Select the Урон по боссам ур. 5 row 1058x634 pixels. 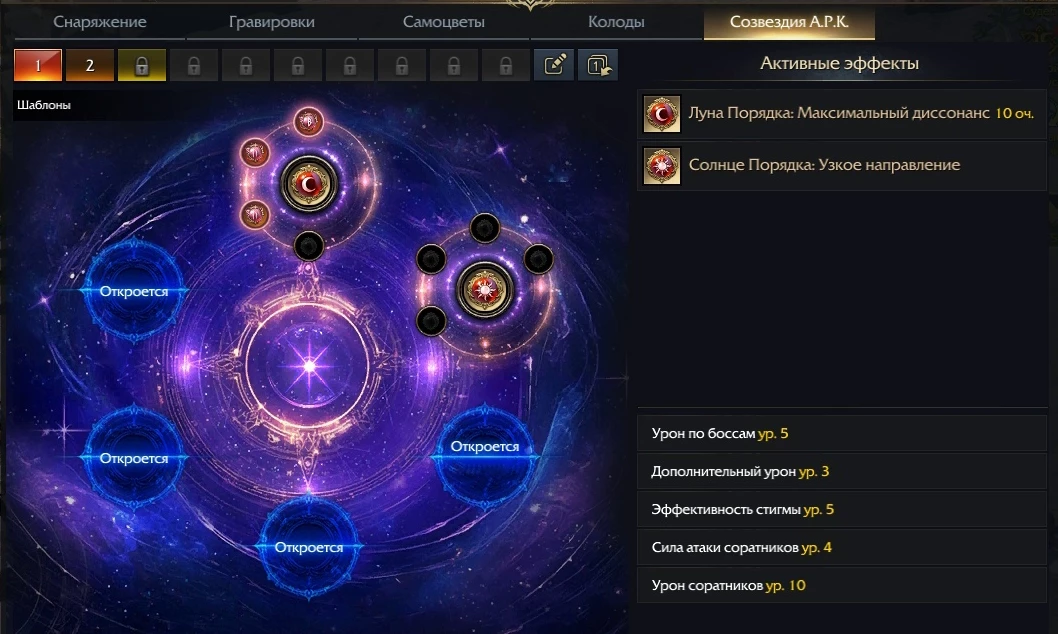pyautogui.click(x=841, y=433)
